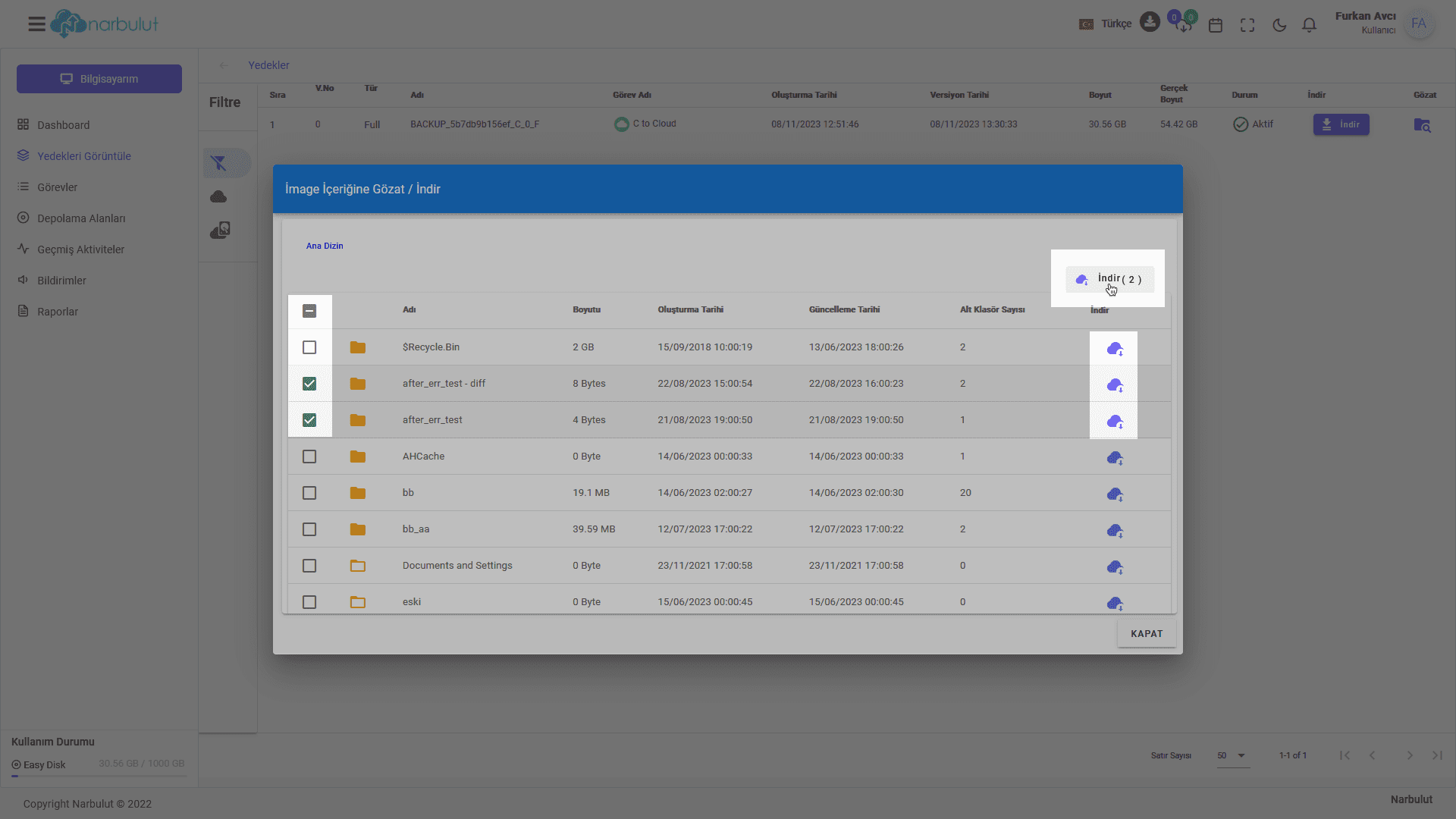Download the $Recycle.Bin folder via cloud icon
This screenshot has width=1456, height=819.
[x=1114, y=348]
